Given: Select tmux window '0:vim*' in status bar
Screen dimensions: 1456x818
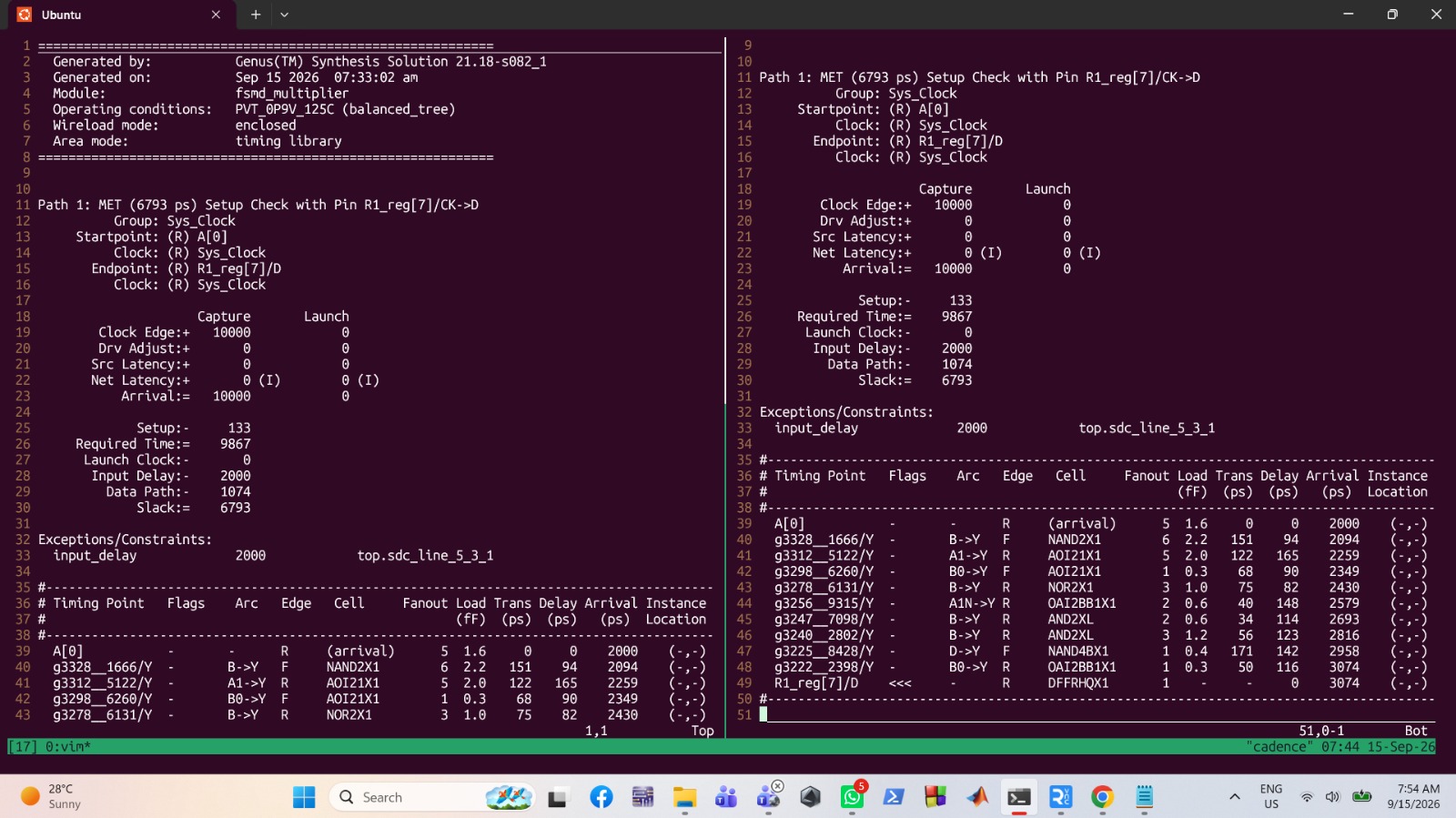Looking at the screenshot, I should point(68,747).
